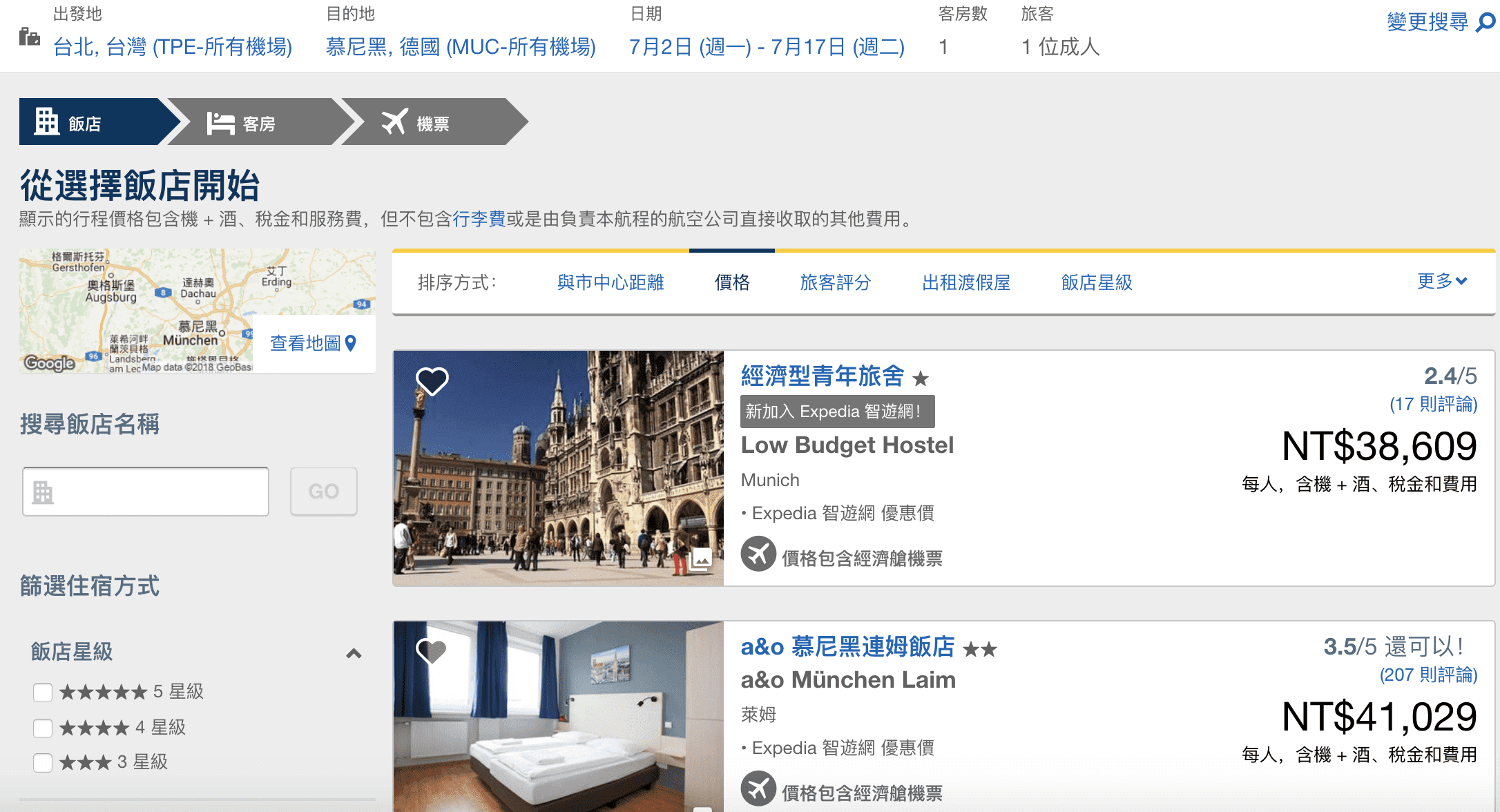
Task: Collapse the 飯店星級 filter section
Action: [x=354, y=653]
